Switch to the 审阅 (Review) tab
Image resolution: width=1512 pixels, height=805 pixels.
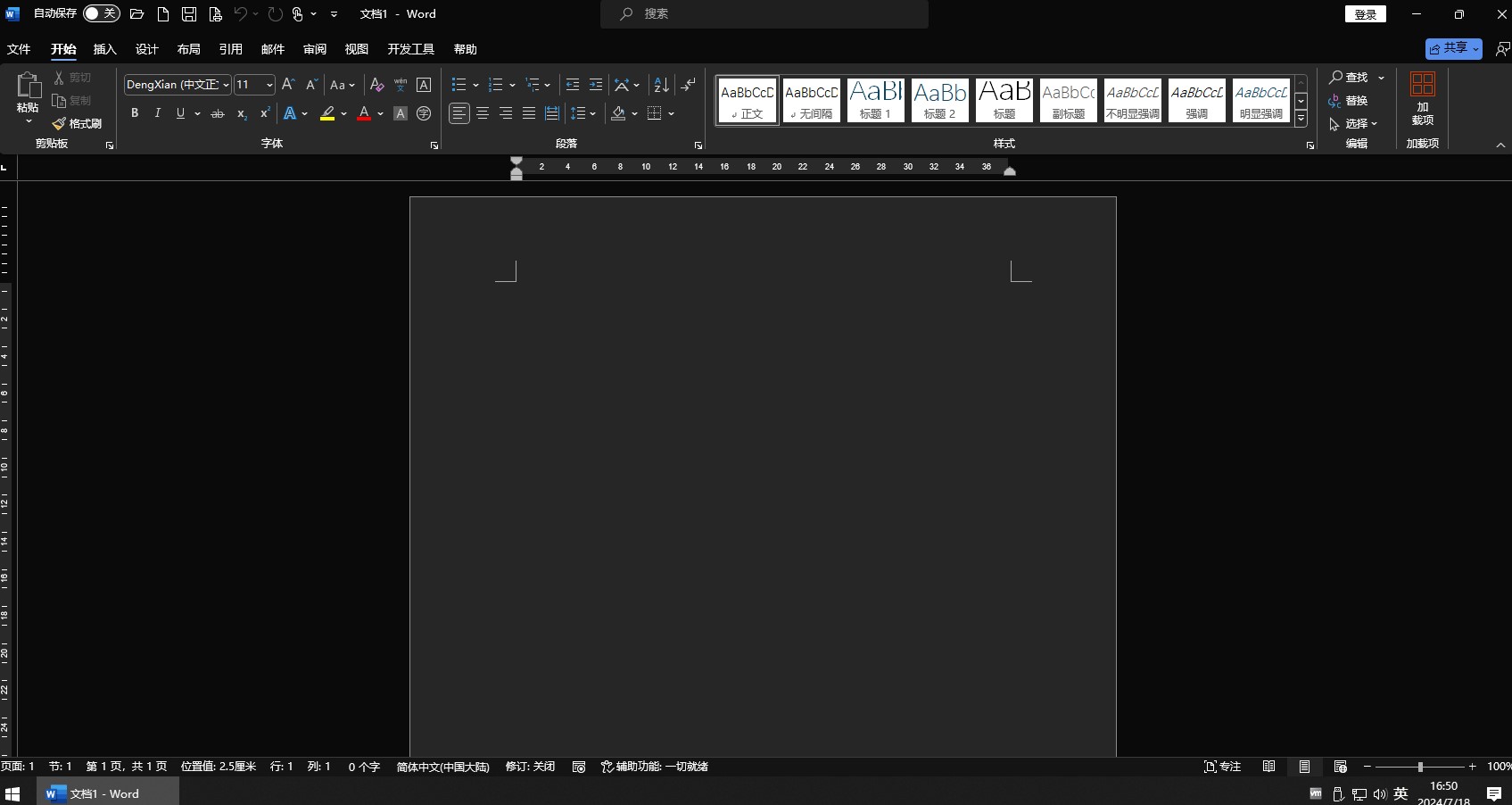click(x=315, y=49)
